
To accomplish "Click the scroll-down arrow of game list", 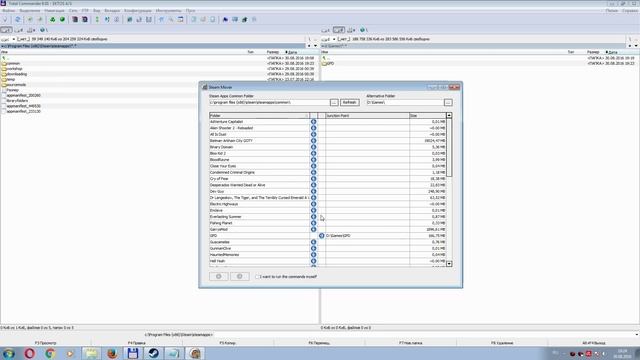I will pyautogui.click(x=449, y=264).
